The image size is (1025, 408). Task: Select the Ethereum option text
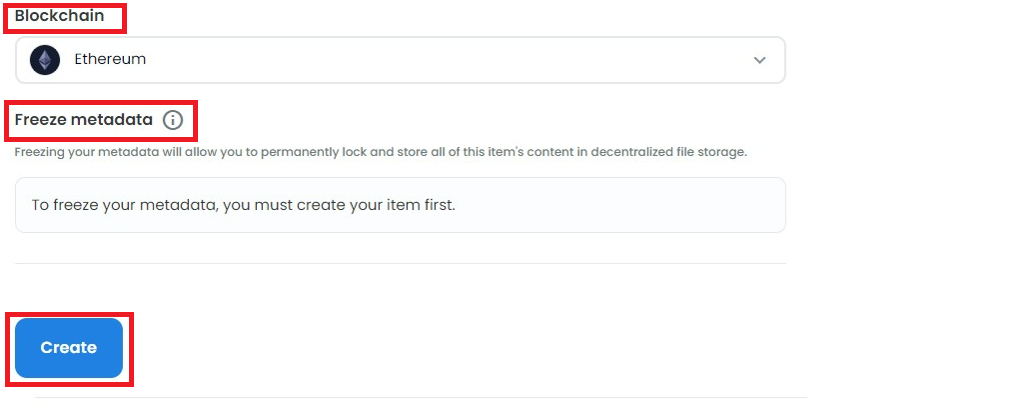(110, 60)
